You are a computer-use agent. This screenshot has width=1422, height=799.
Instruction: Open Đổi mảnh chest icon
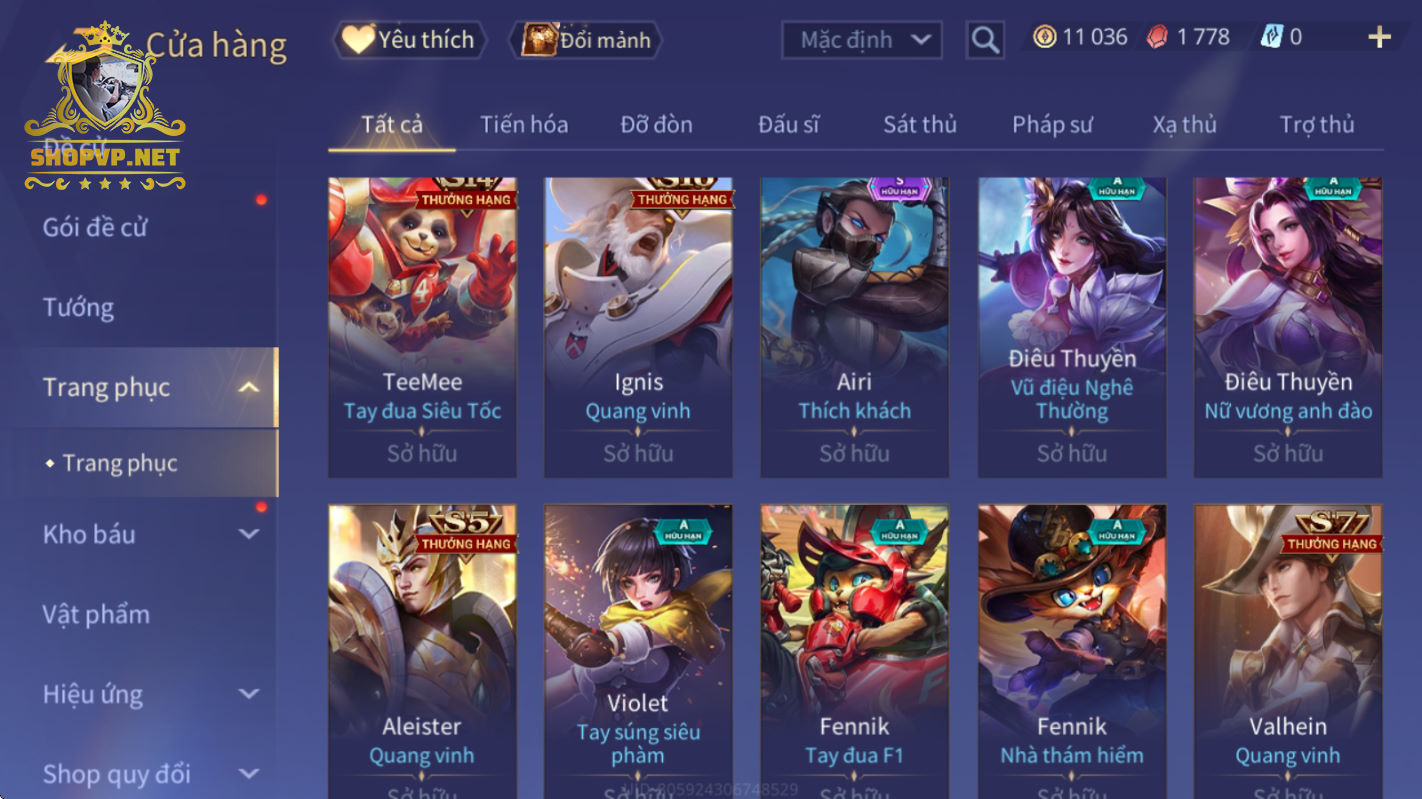[539, 40]
